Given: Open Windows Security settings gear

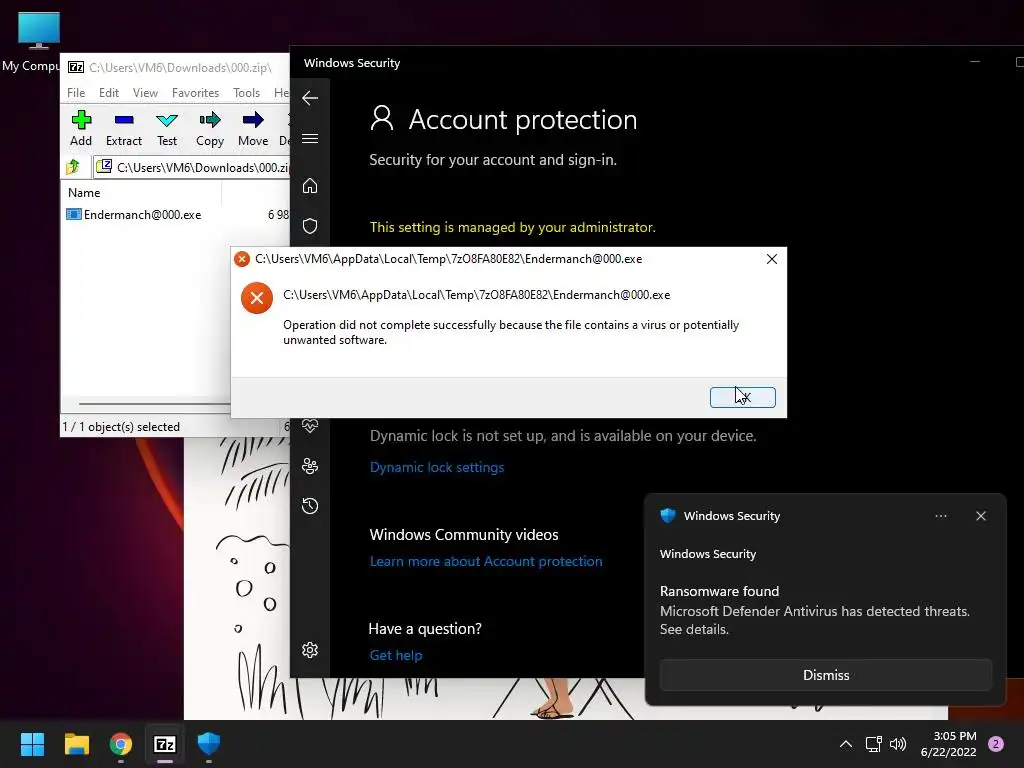Looking at the screenshot, I should (x=310, y=650).
